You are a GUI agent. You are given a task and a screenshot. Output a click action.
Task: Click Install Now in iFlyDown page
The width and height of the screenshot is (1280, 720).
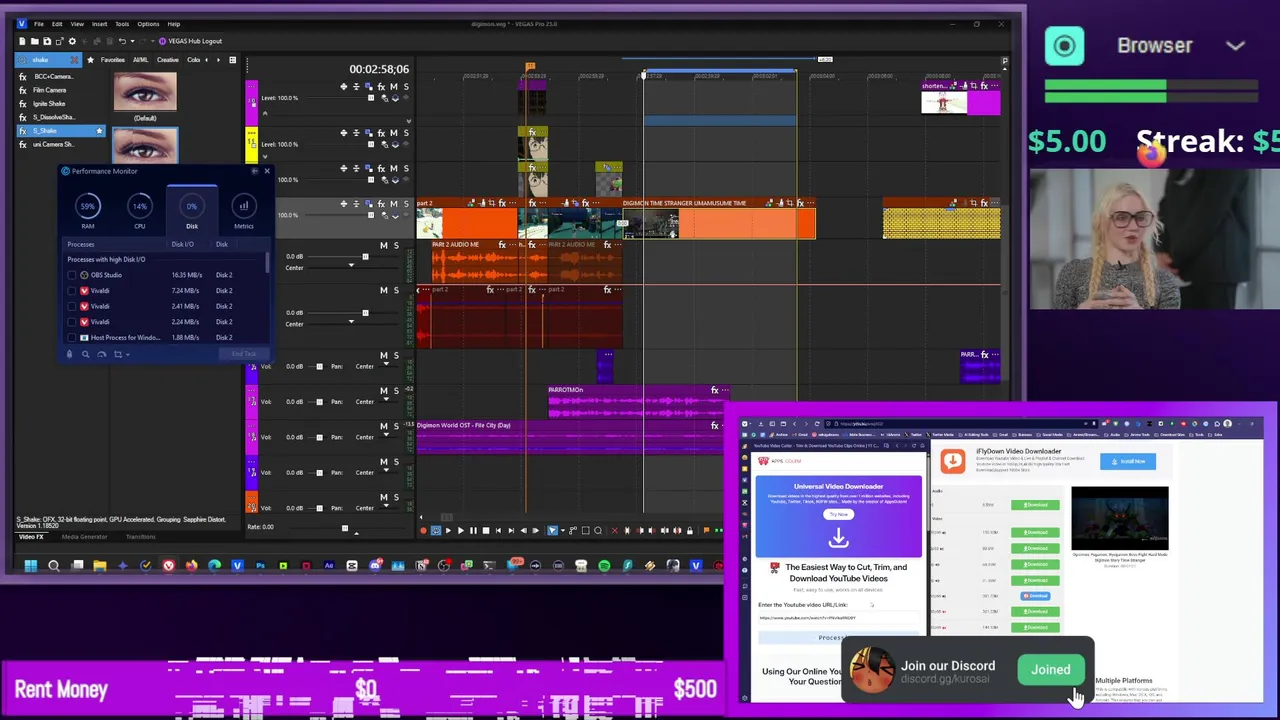point(1128,461)
